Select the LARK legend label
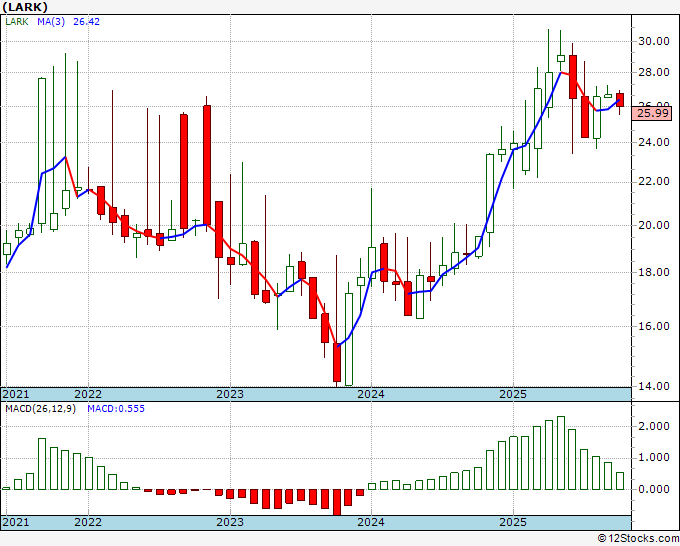680x546 pixels. point(17,22)
